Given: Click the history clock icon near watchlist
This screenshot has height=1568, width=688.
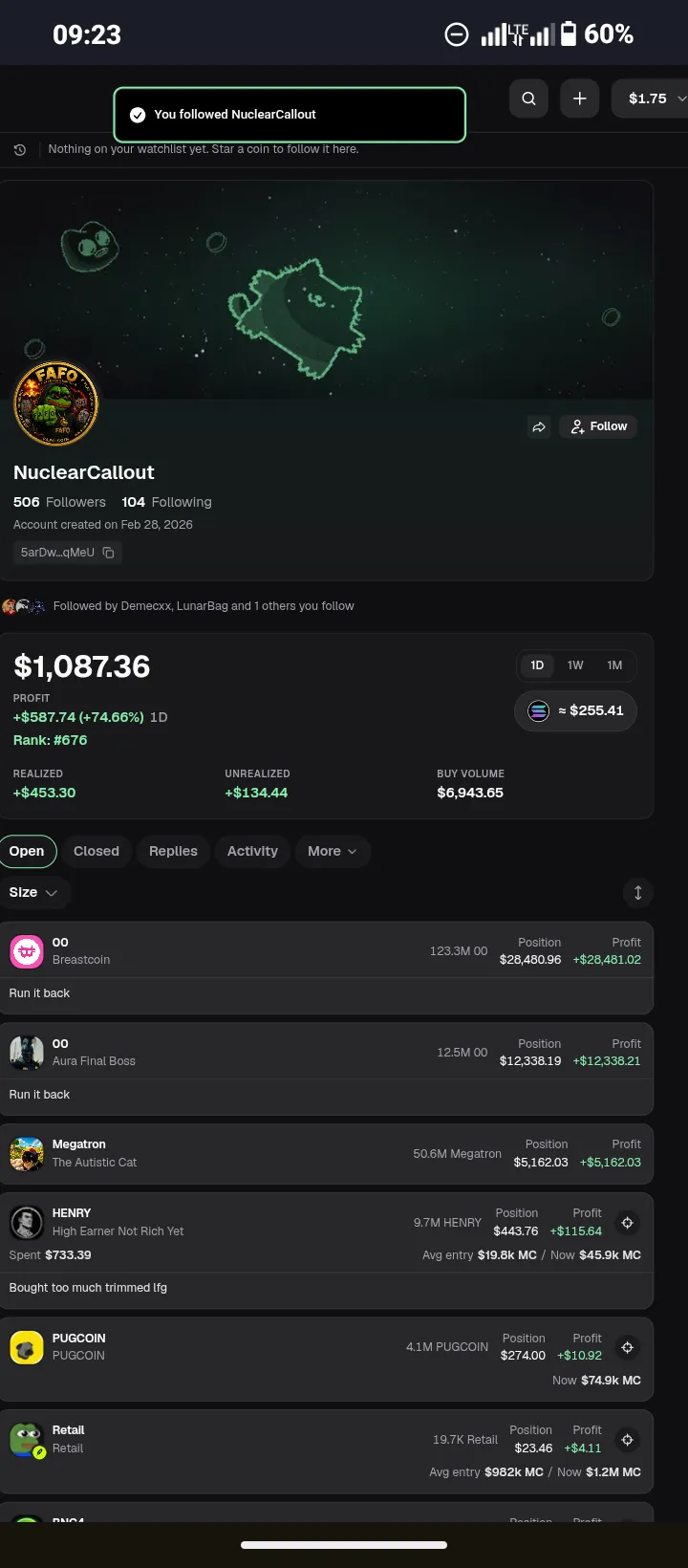Looking at the screenshot, I should tap(19, 150).
